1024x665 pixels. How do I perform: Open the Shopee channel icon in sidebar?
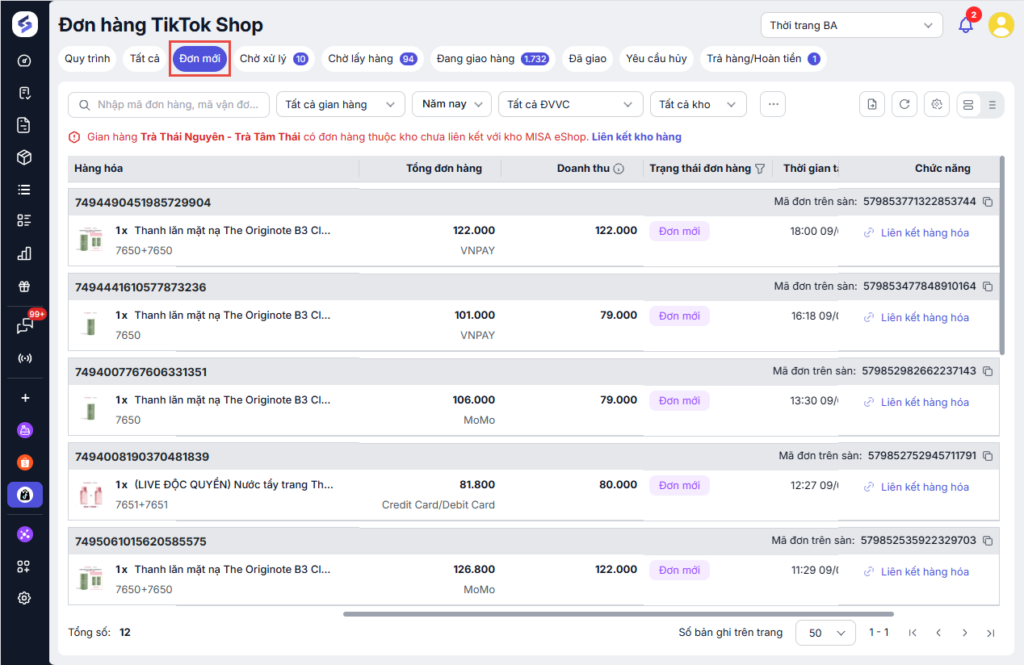(x=25, y=463)
